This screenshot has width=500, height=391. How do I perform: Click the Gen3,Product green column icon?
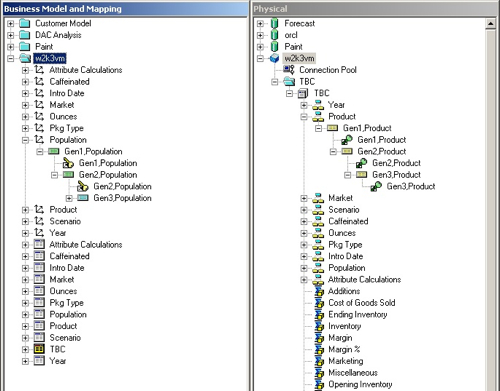coord(376,186)
